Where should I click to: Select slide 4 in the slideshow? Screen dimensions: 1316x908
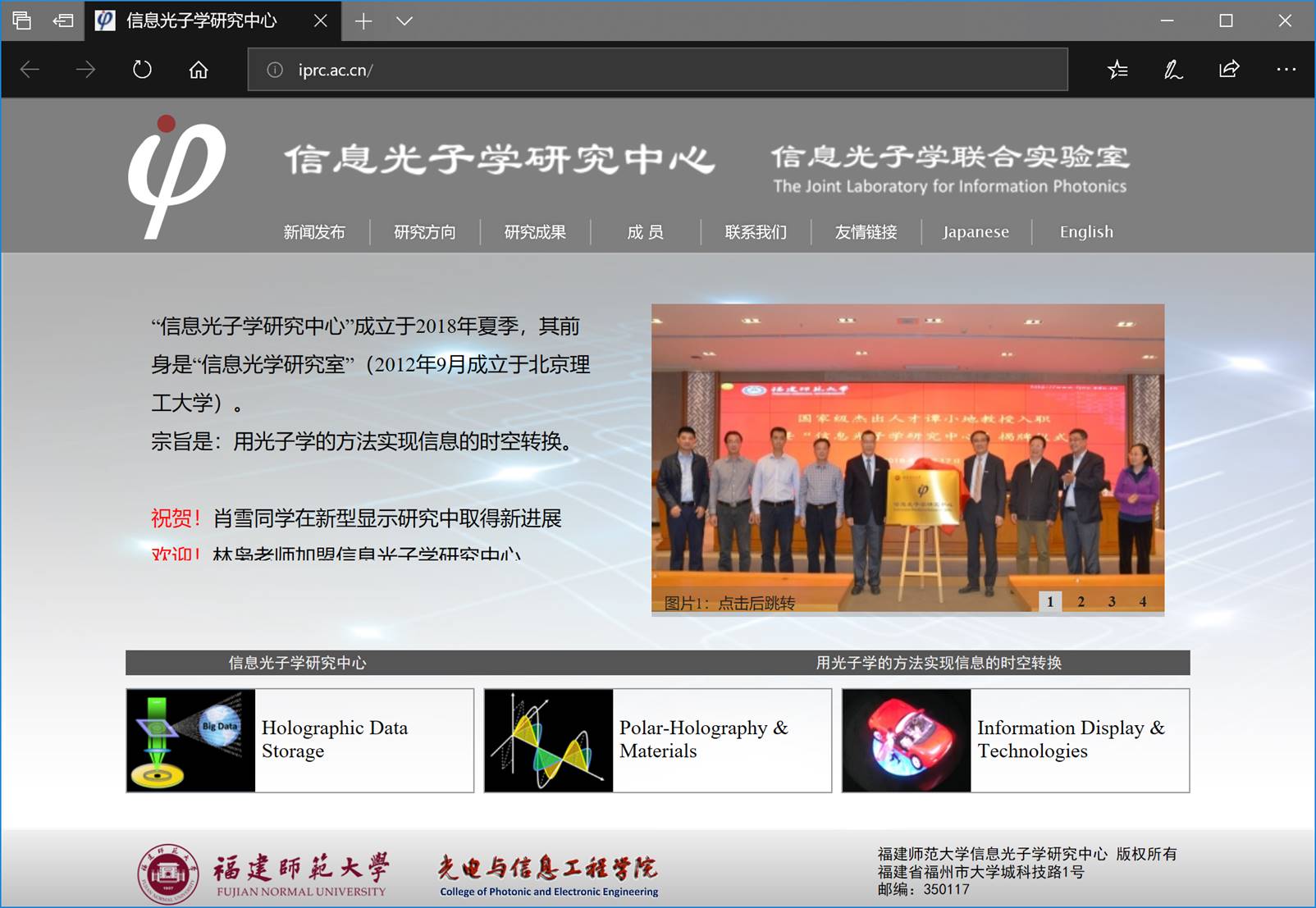pyautogui.click(x=1142, y=601)
